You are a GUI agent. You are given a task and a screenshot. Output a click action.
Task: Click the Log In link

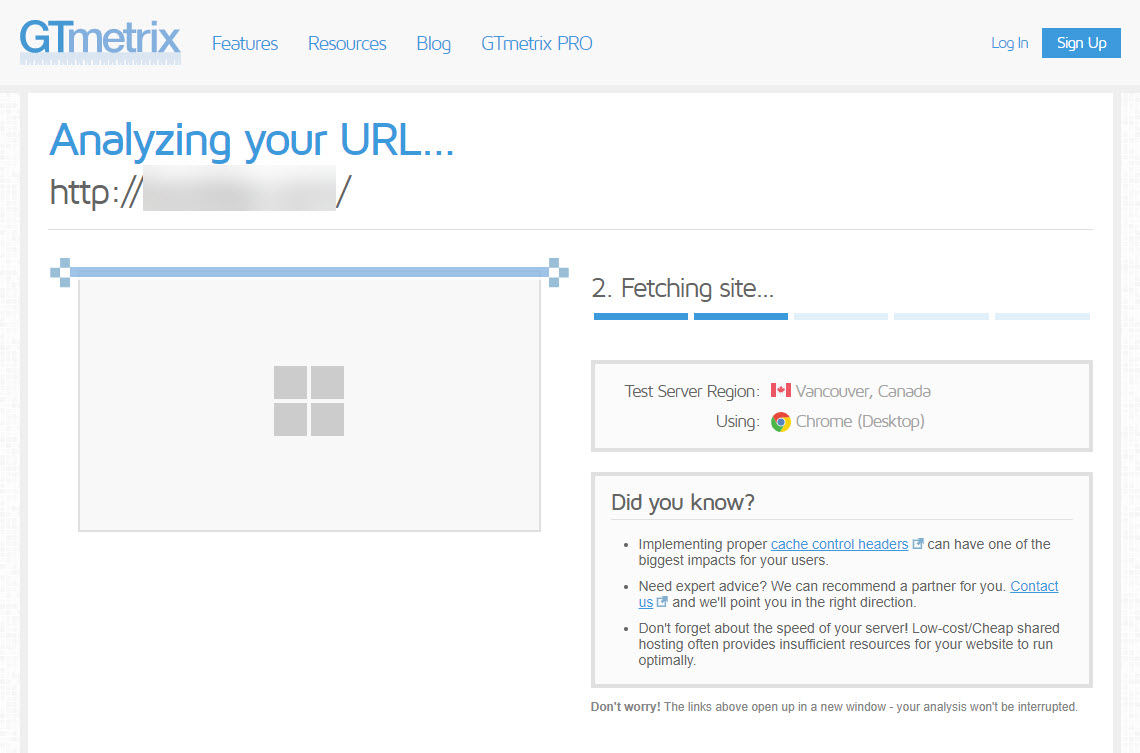(x=1009, y=43)
